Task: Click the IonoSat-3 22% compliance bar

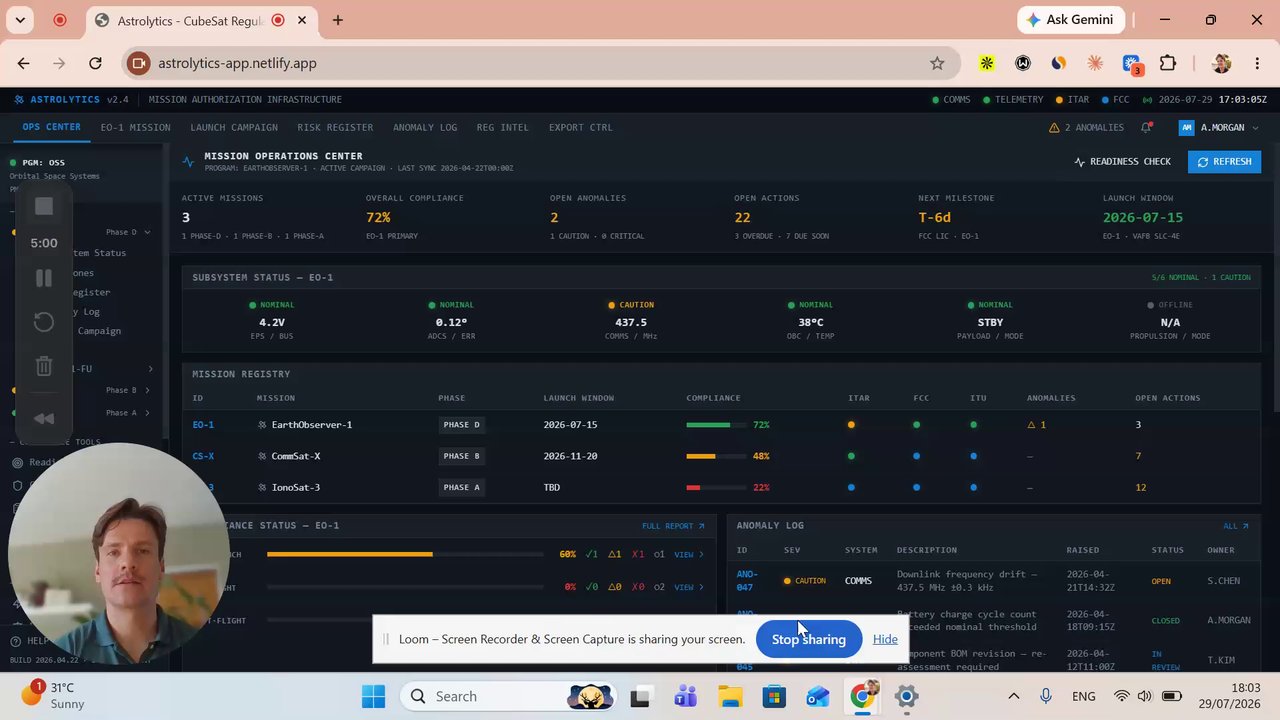Action: (715, 487)
